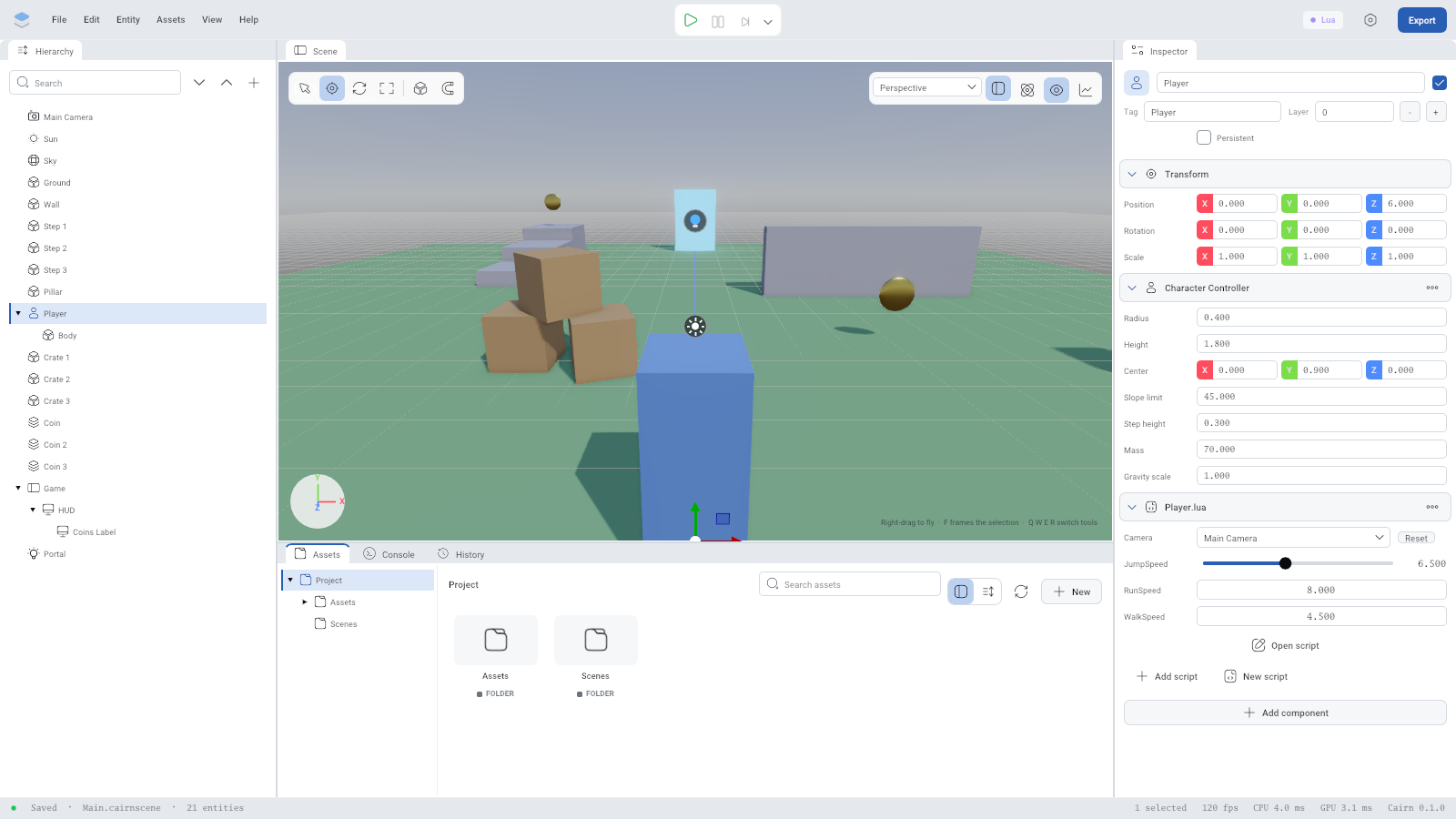Select the pointer selection tool in scene toolbar

[305, 88]
